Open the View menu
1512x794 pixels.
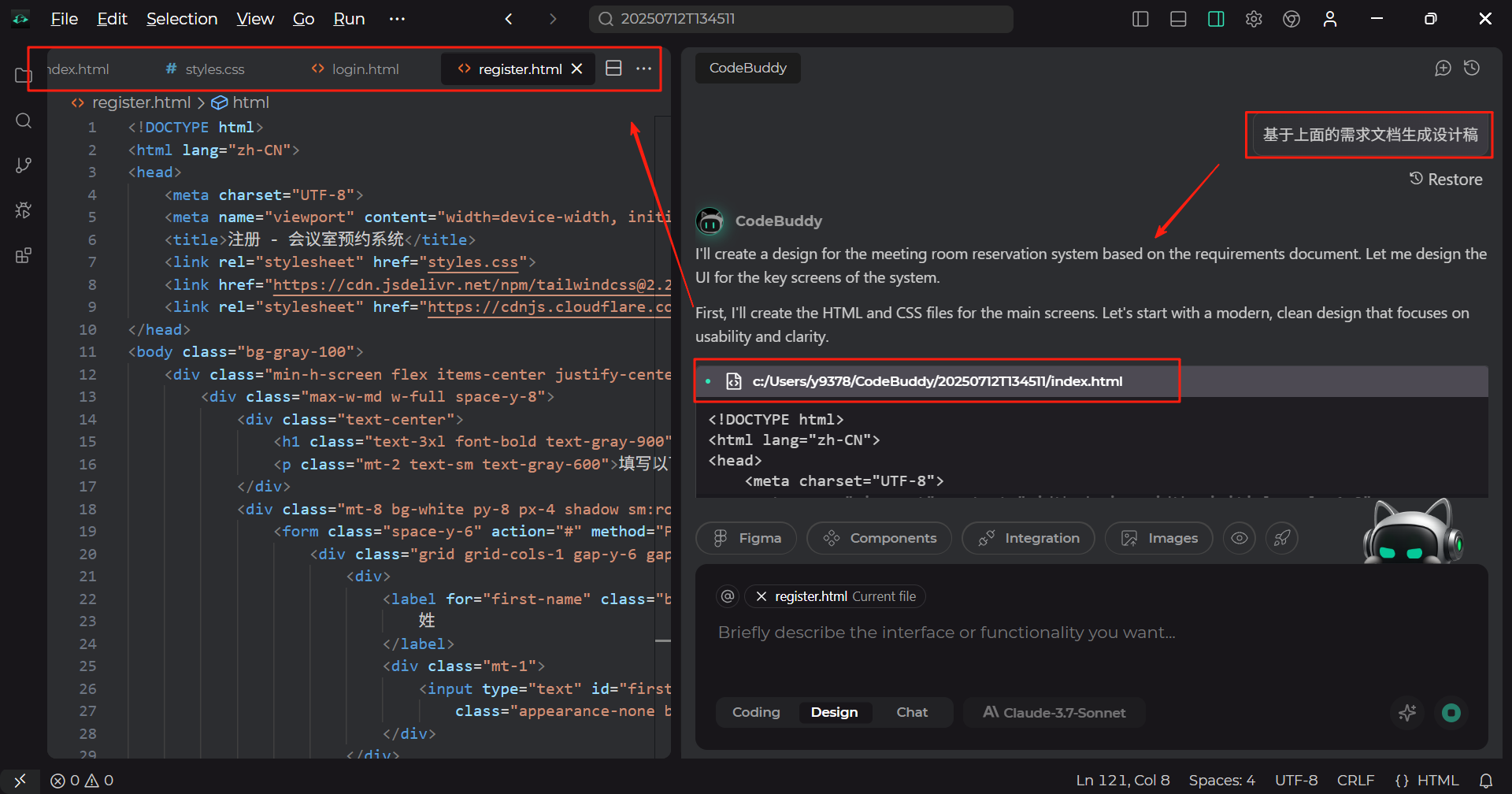[255, 19]
